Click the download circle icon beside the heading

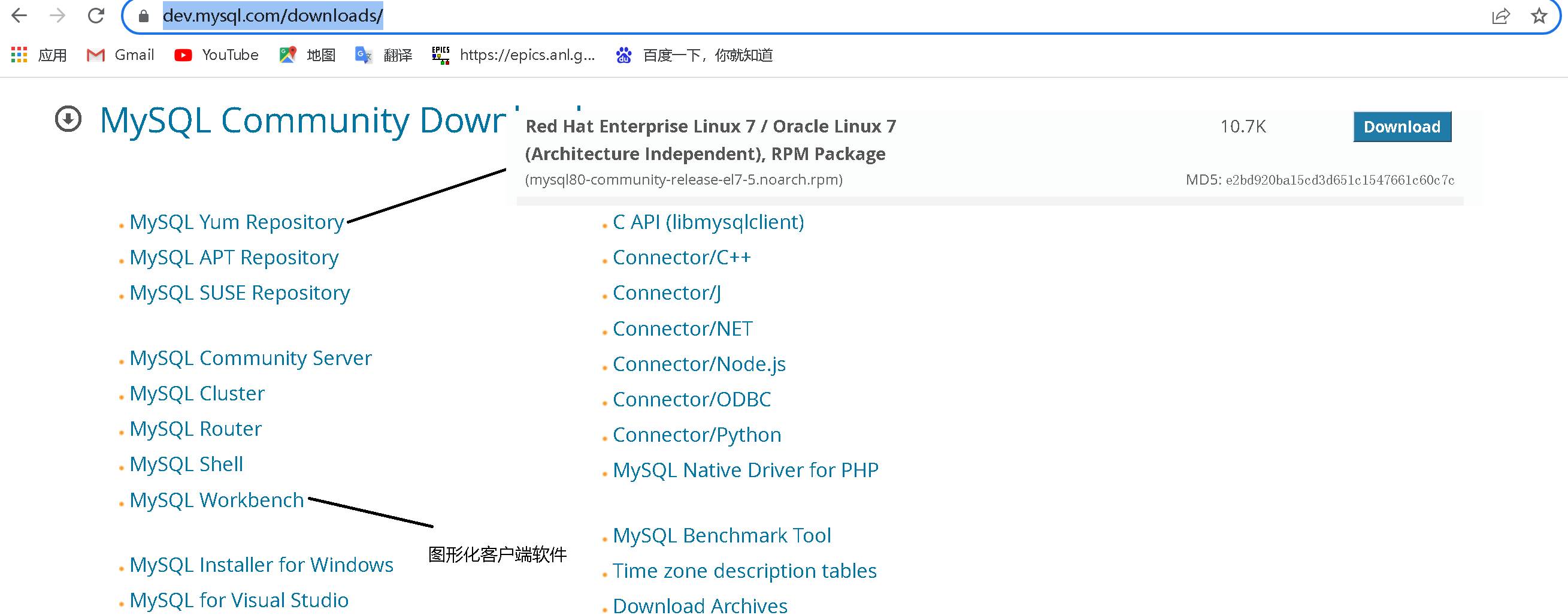click(67, 119)
